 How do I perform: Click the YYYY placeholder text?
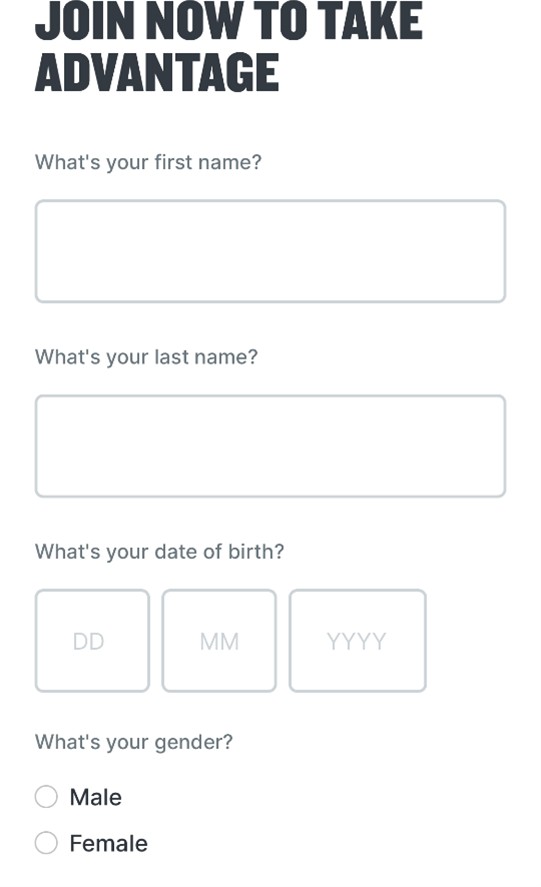[x=357, y=641]
